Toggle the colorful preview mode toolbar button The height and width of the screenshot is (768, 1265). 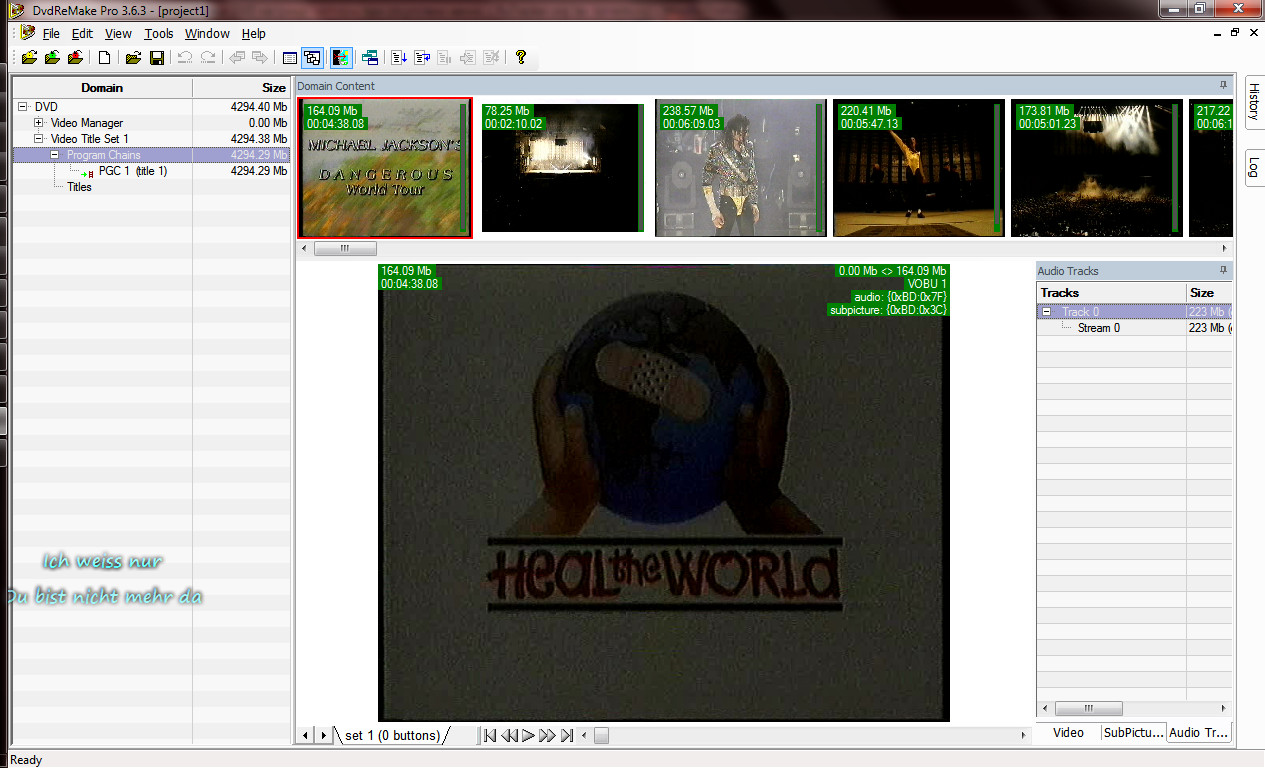341,58
